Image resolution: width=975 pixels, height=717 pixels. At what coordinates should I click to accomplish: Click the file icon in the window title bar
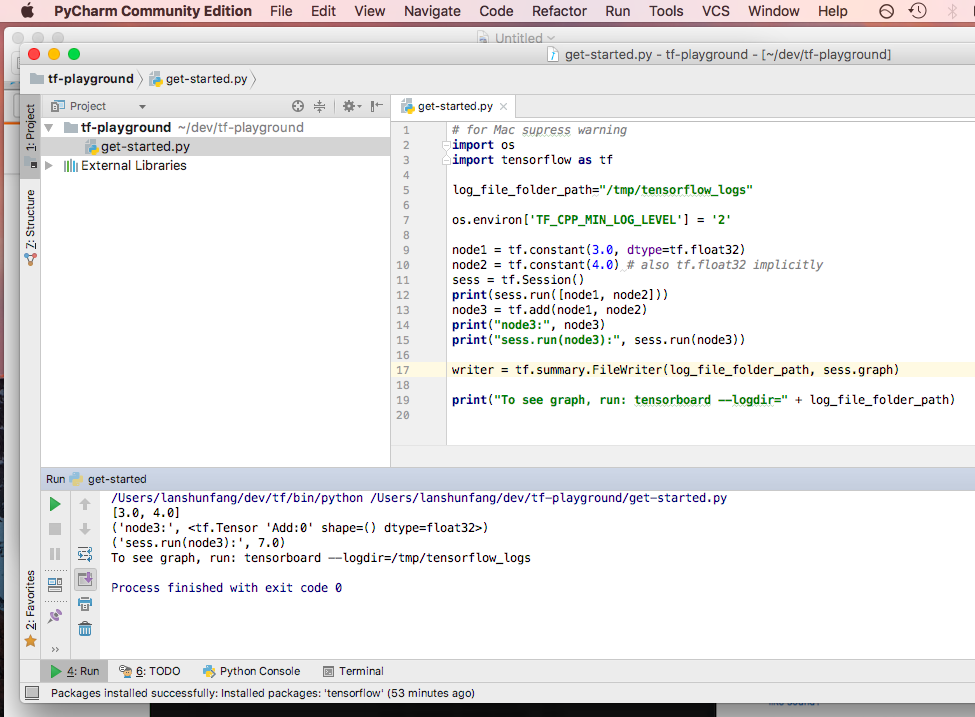[553, 55]
